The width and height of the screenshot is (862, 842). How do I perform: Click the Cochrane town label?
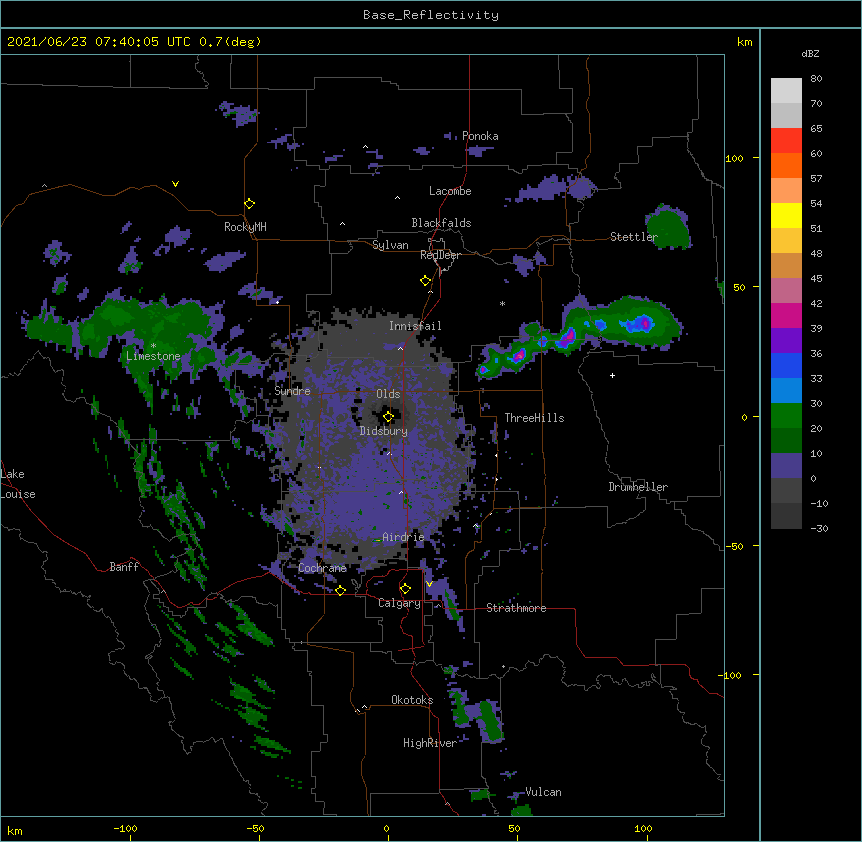(x=323, y=568)
